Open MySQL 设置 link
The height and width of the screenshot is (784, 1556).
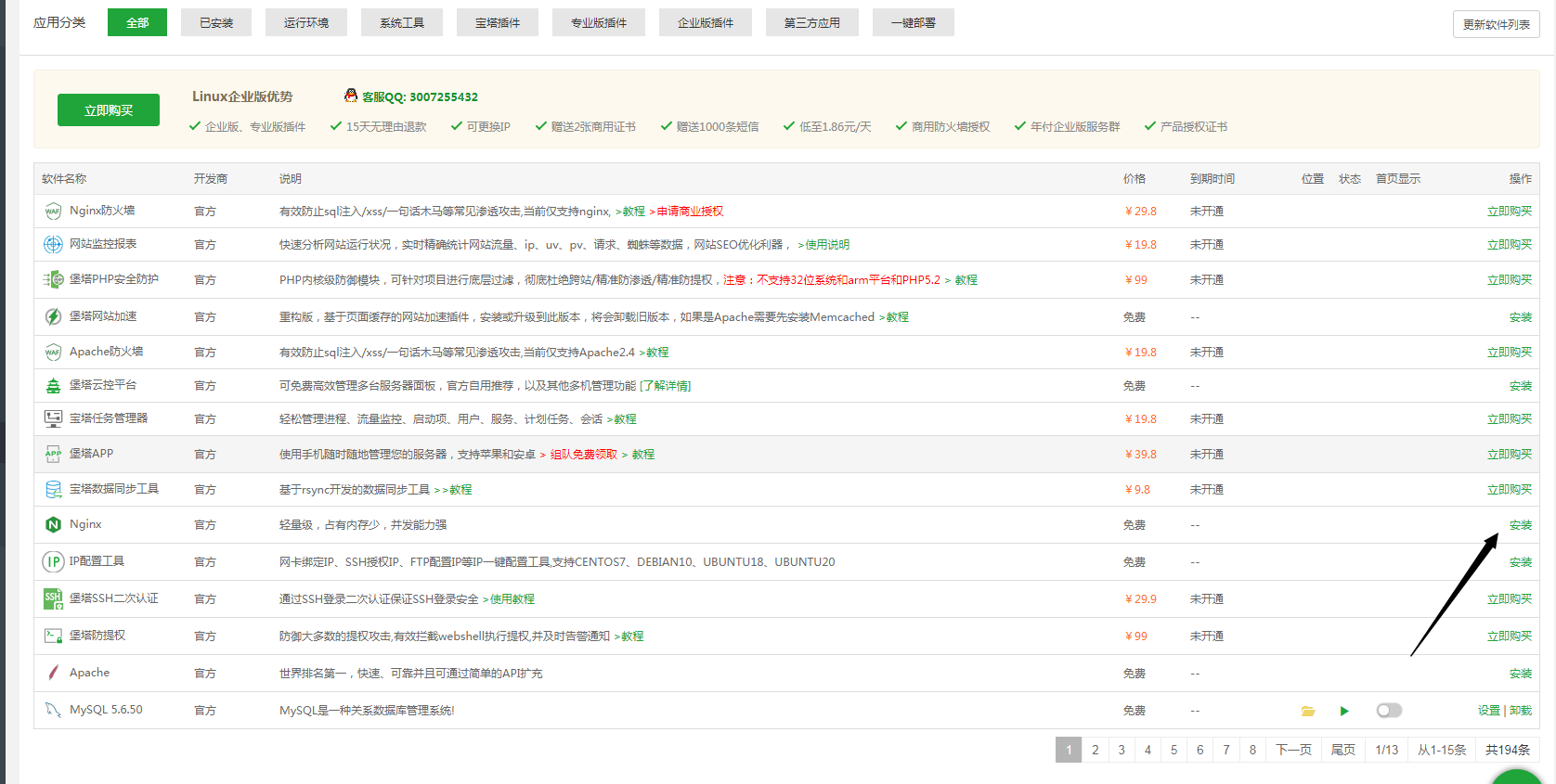(x=1489, y=711)
